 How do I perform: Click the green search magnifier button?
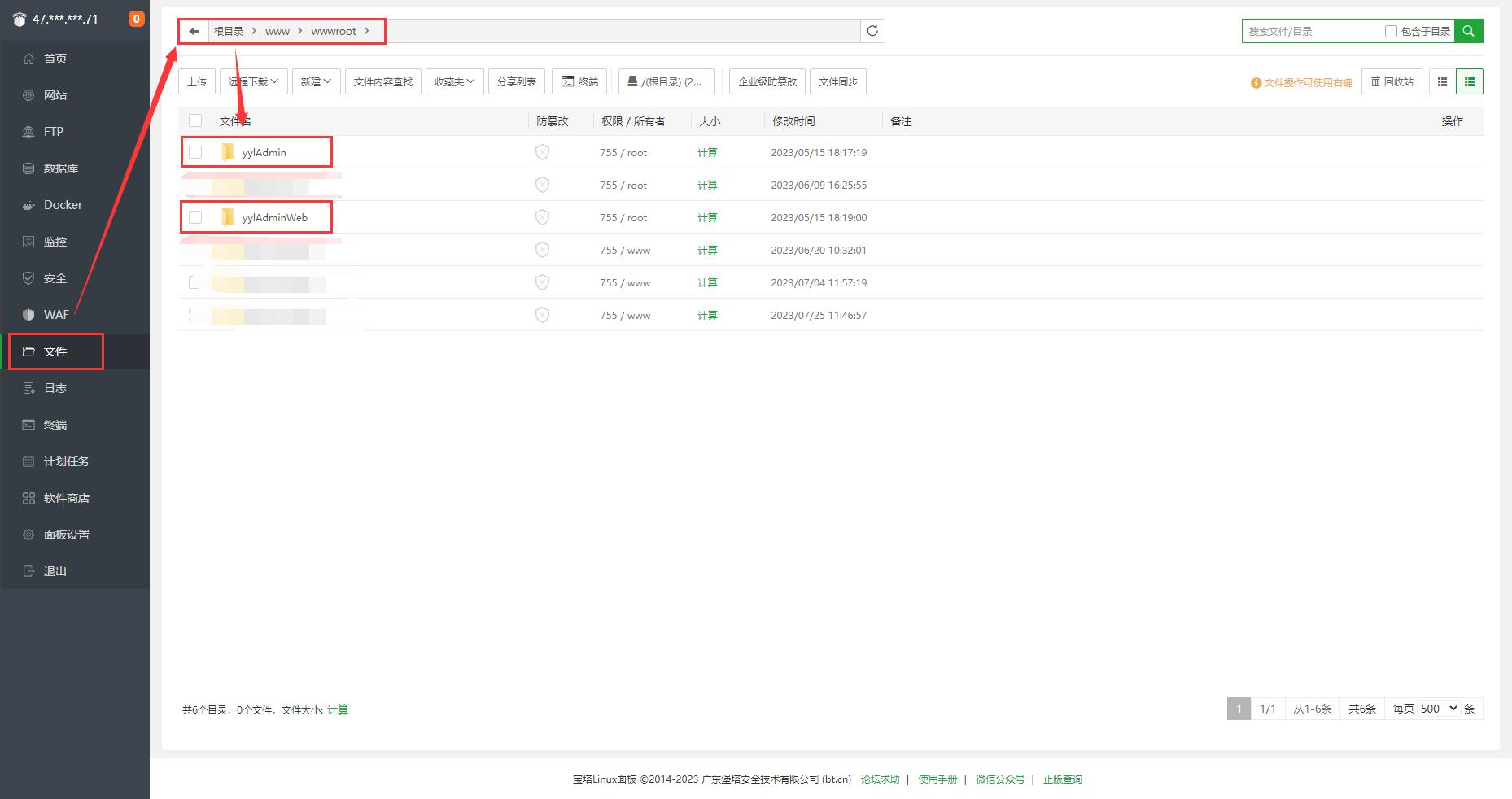click(x=1468, y=31)
